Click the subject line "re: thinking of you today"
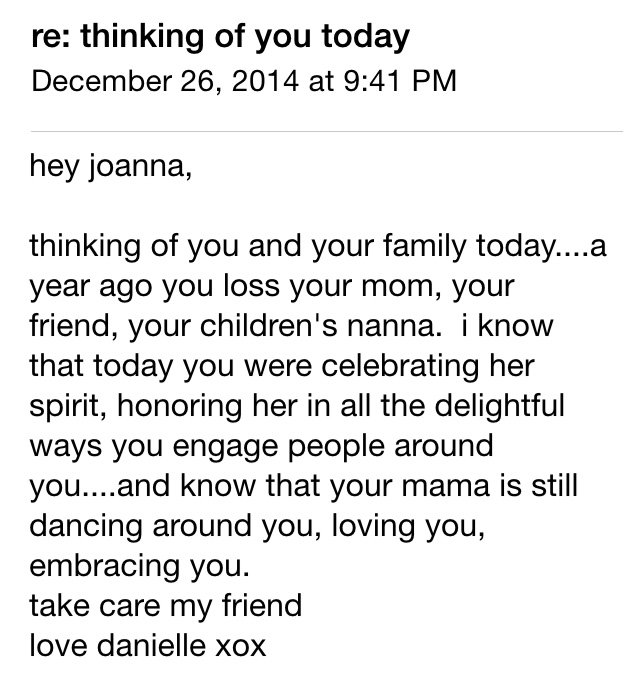The height and width of the screenshot is (681, 623). (x=221, y=37)
